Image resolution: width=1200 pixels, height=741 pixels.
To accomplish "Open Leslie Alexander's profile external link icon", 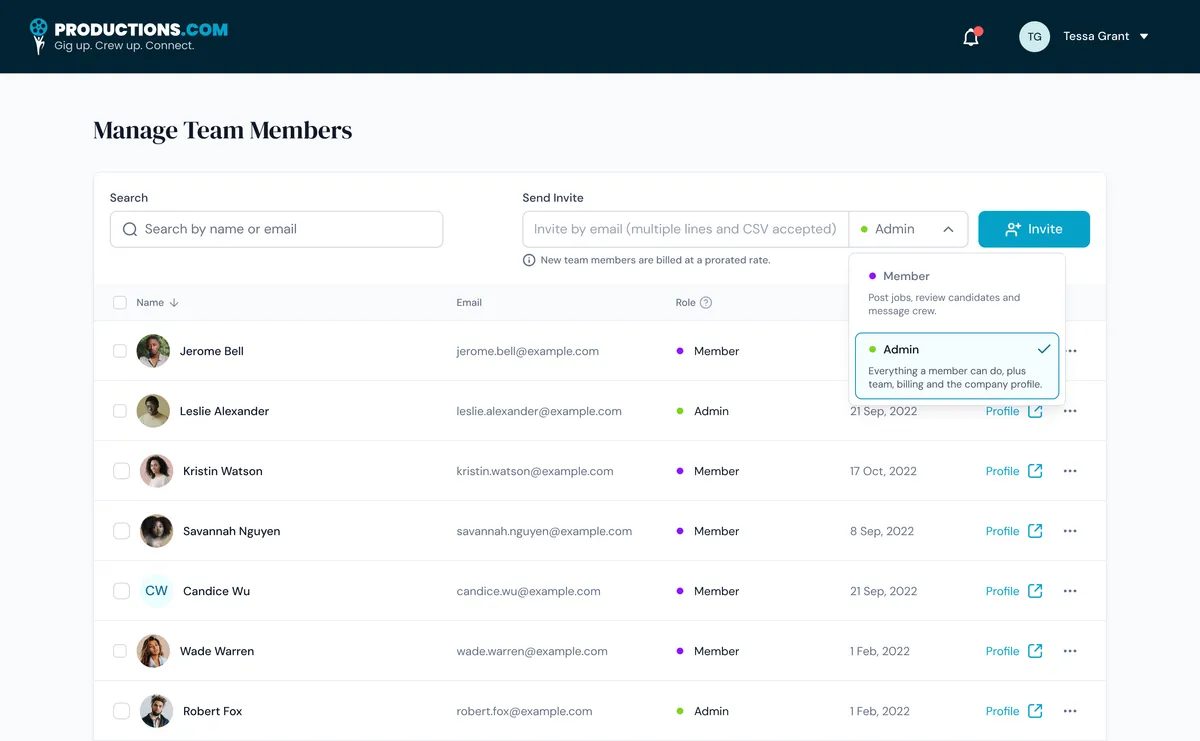I will click(x=1035, y=411).
